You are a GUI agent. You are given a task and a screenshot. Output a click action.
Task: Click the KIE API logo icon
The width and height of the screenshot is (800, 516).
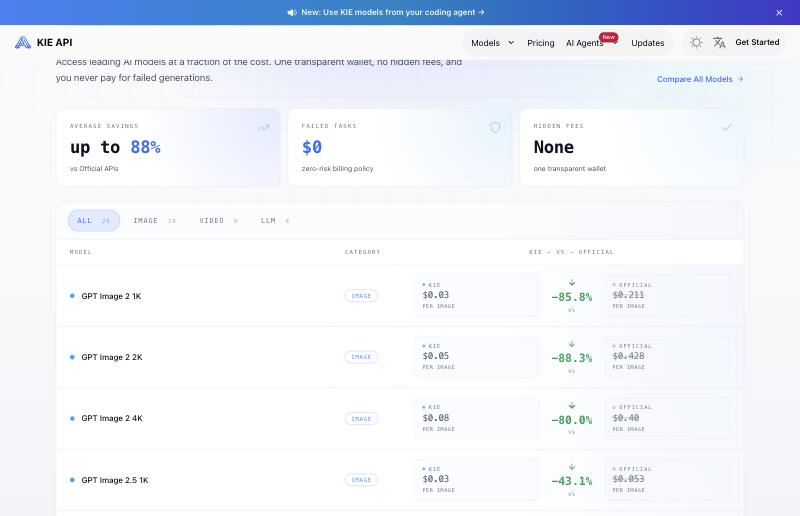click(x=23, y=42)
